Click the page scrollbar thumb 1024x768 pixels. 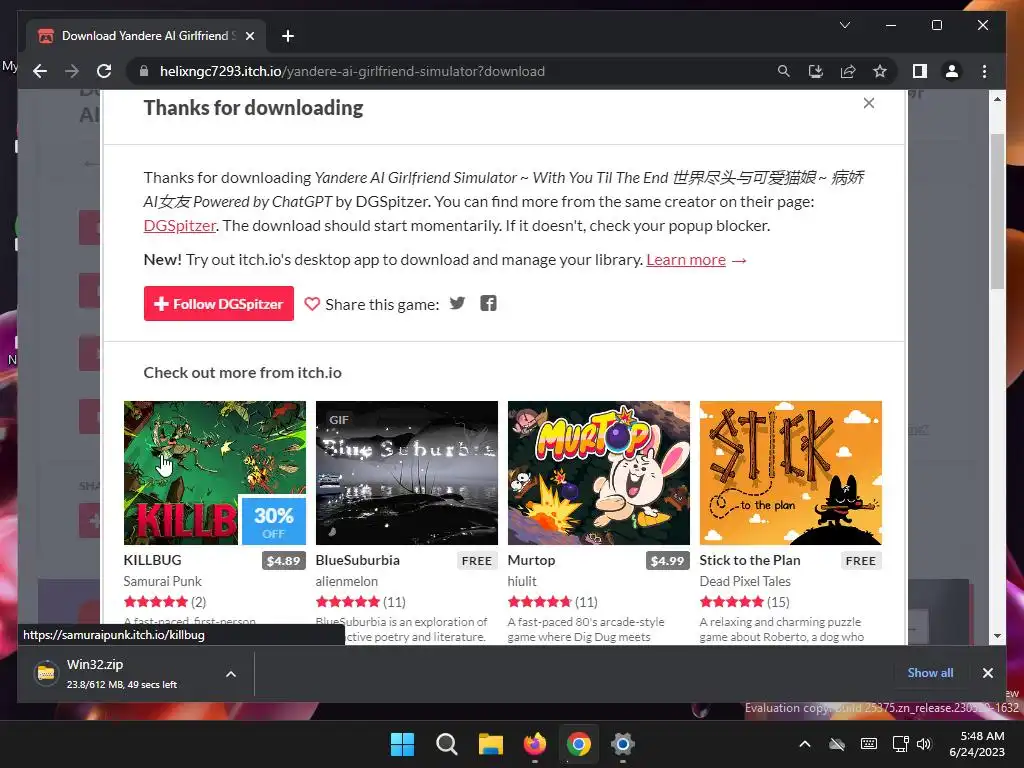click(997, 211)
